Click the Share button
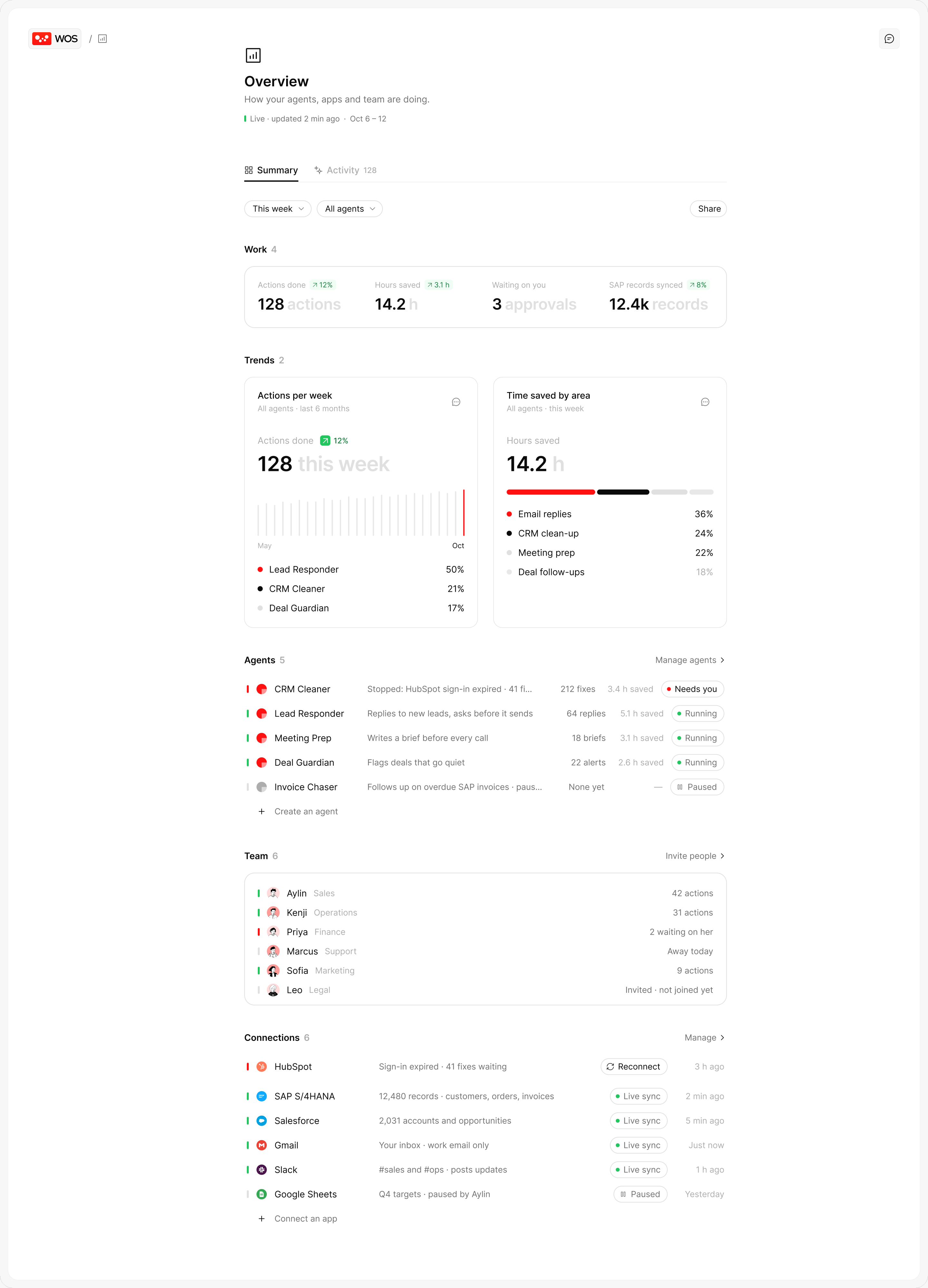 (x=708, y=208)
